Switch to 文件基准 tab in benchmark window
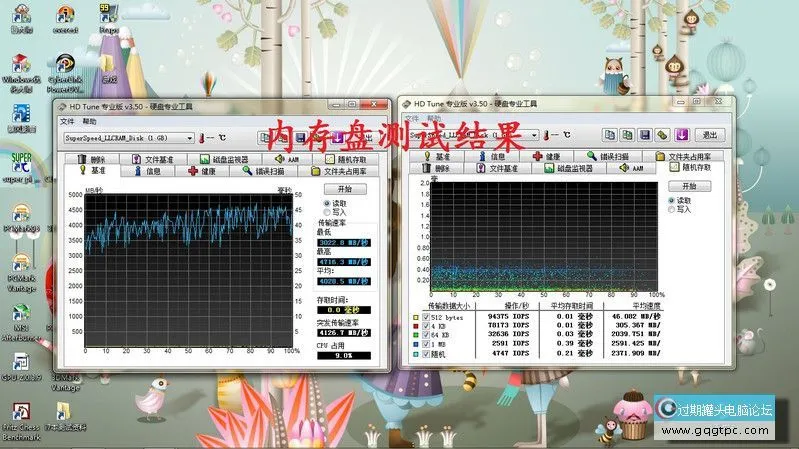This screenshot has height=449, width=799. (x=153, y=160)
